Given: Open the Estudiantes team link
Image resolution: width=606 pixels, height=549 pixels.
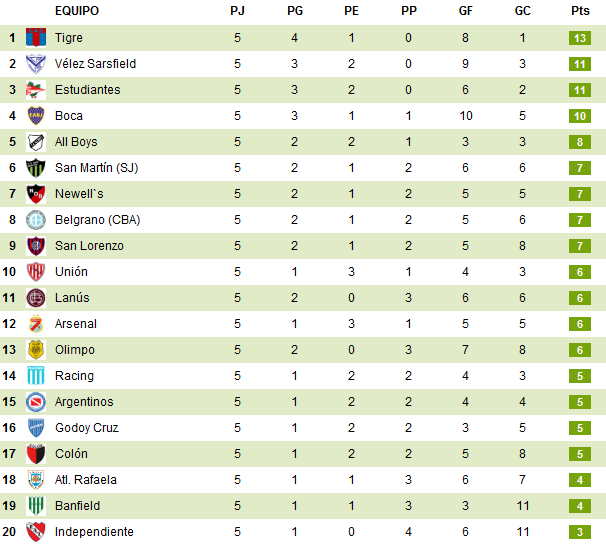Looking at the screenshot, I should 87,90.
